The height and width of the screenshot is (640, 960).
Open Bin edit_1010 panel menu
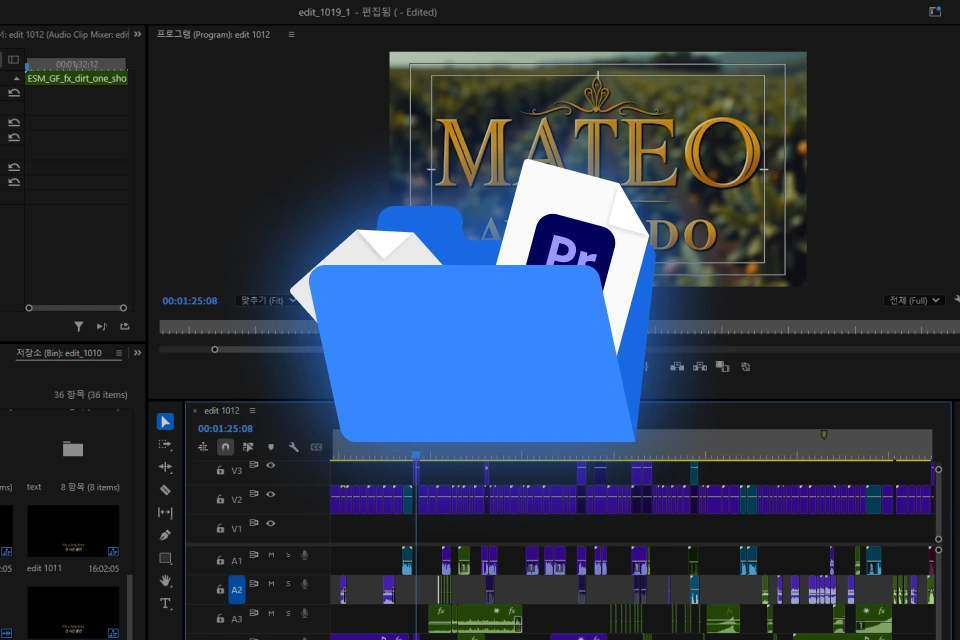coord(119,353)
